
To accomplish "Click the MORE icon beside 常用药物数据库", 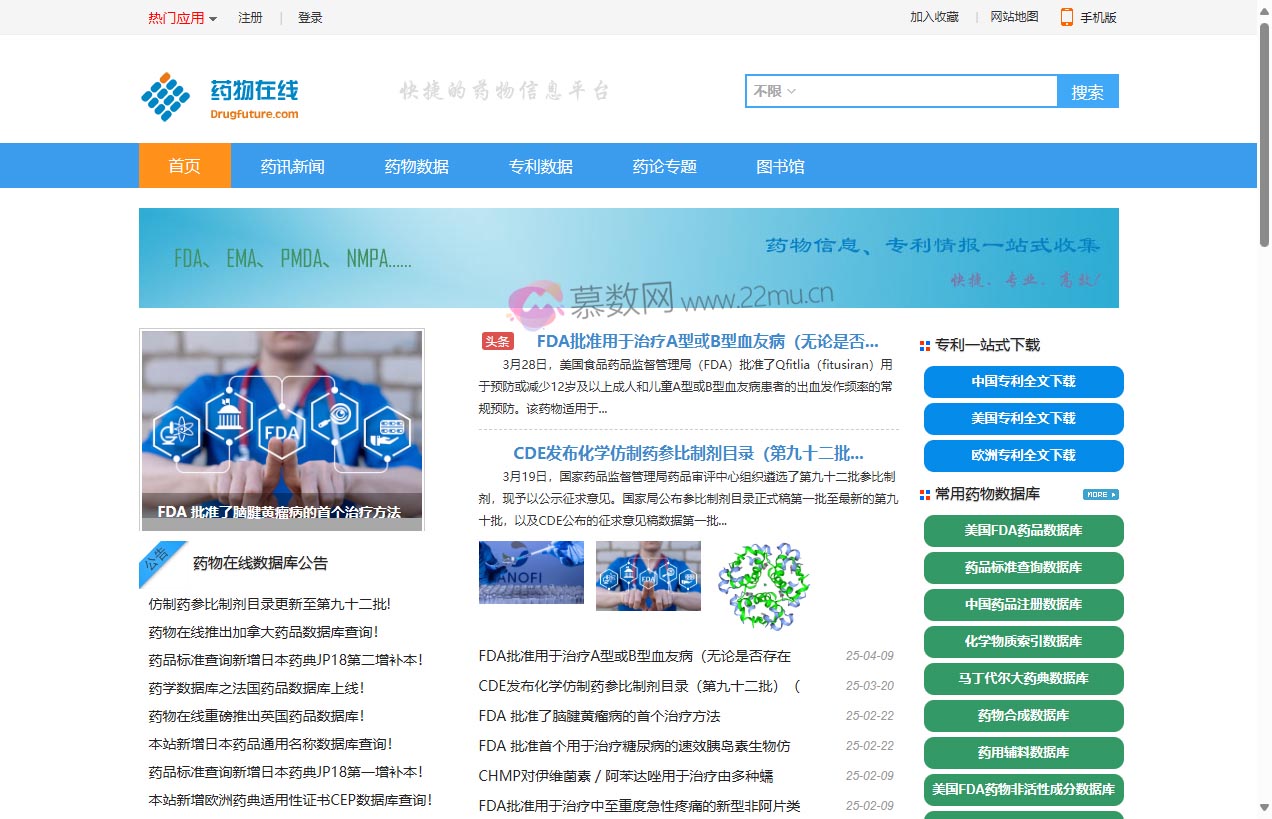I will 1100,494.
